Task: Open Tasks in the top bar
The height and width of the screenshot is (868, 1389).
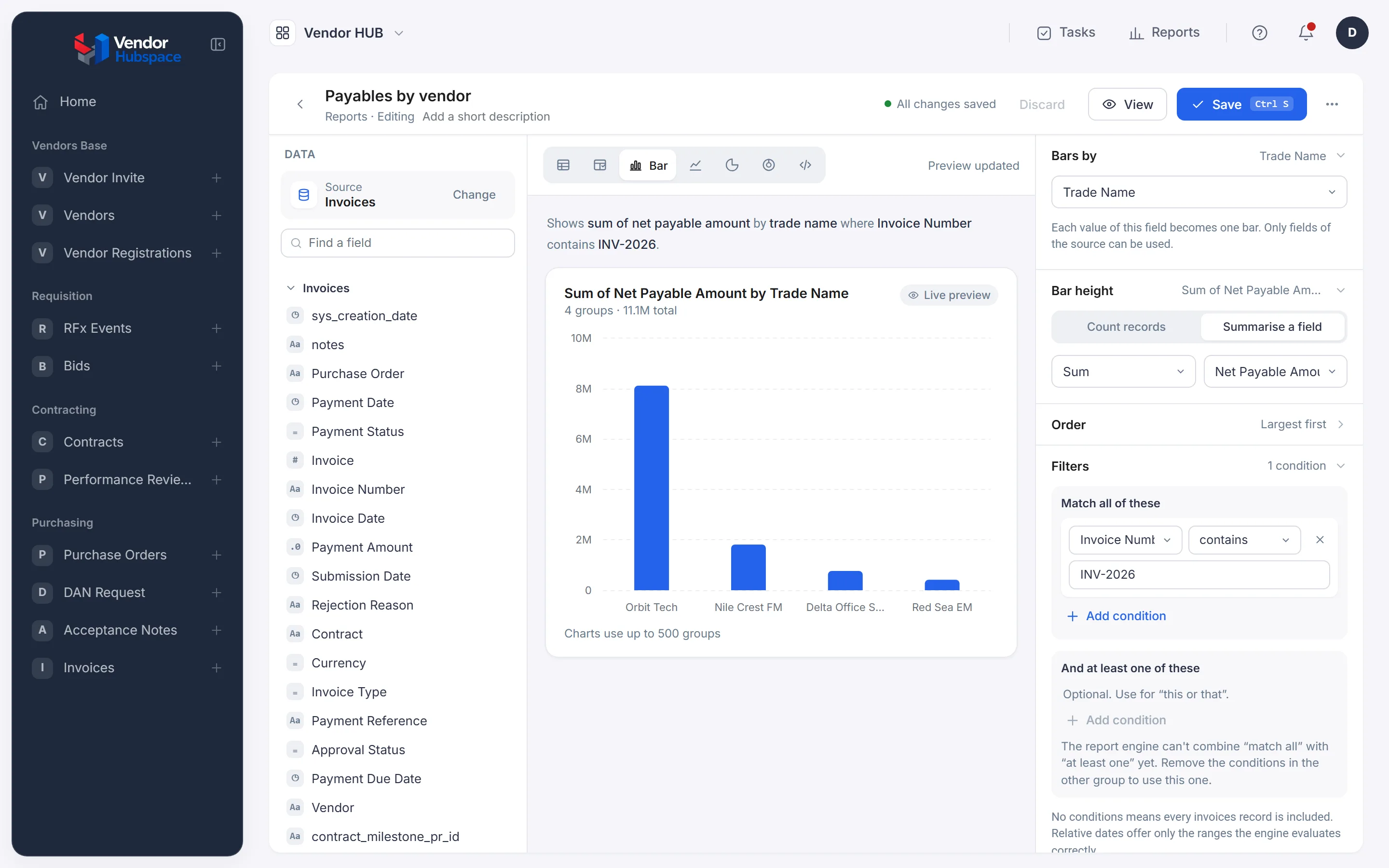Action: tap(1066, 33)
